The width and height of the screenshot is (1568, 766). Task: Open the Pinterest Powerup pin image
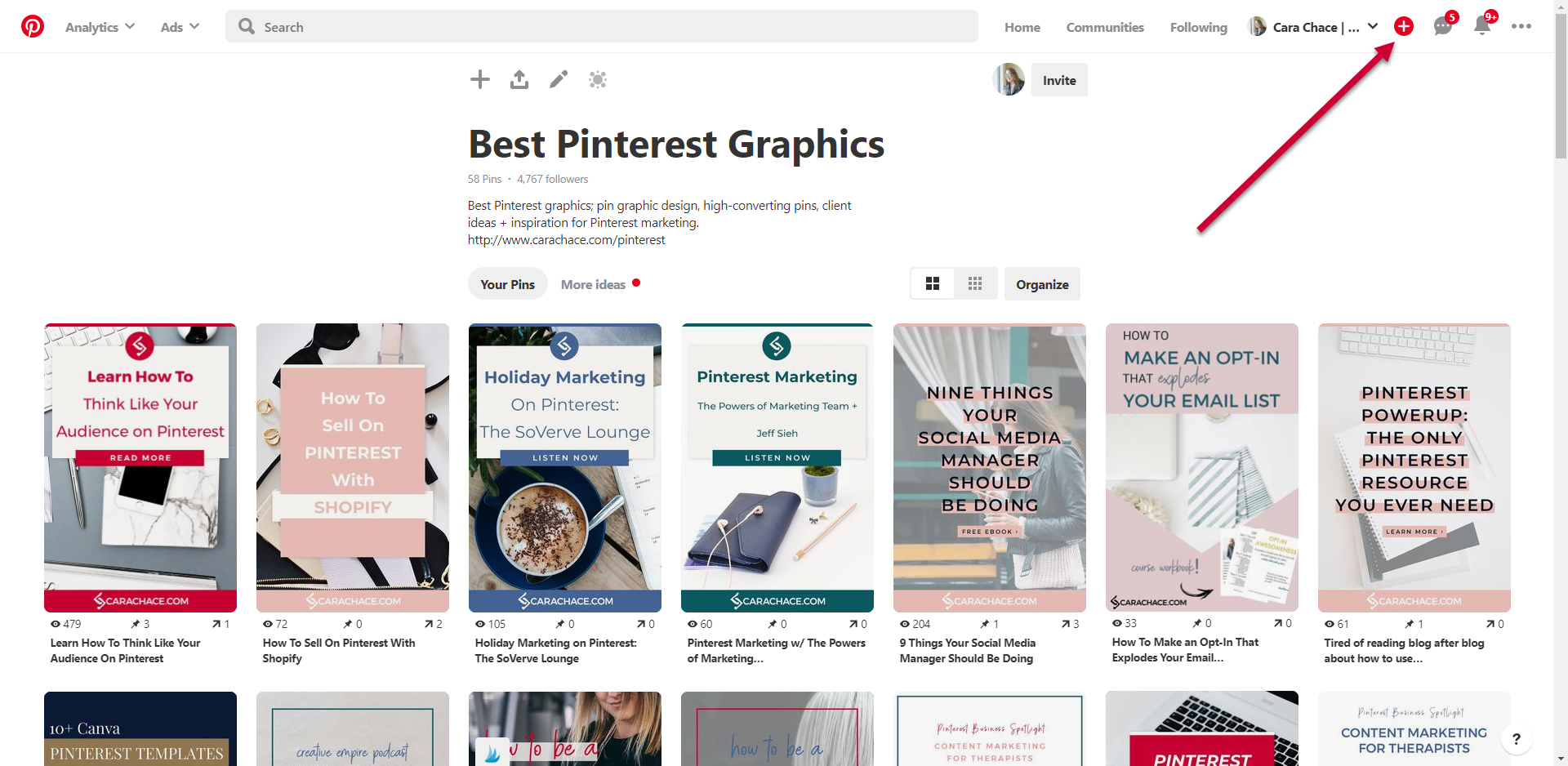click(x=1414, y=468)
